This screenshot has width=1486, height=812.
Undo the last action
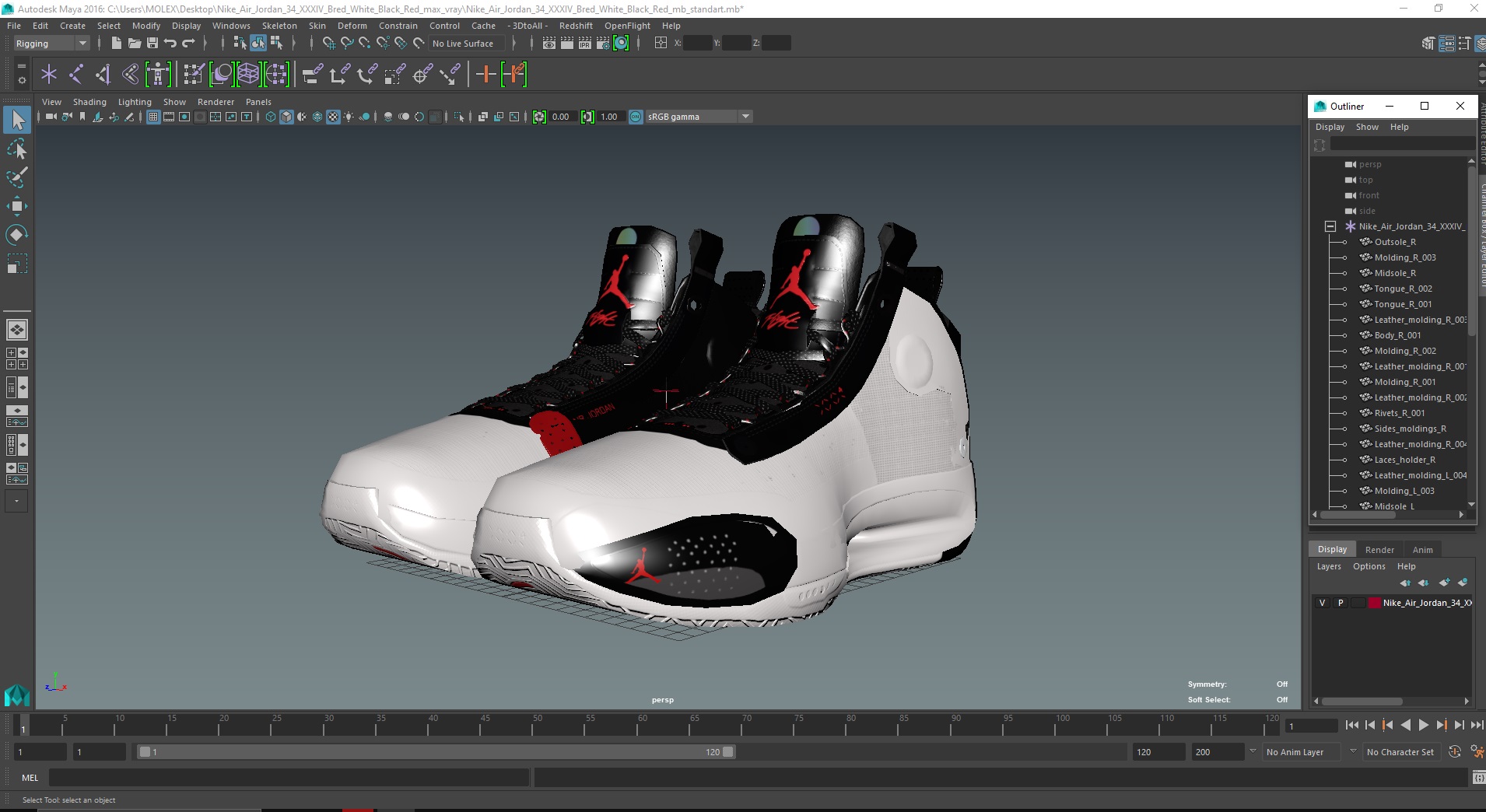[x=170, y=44]
